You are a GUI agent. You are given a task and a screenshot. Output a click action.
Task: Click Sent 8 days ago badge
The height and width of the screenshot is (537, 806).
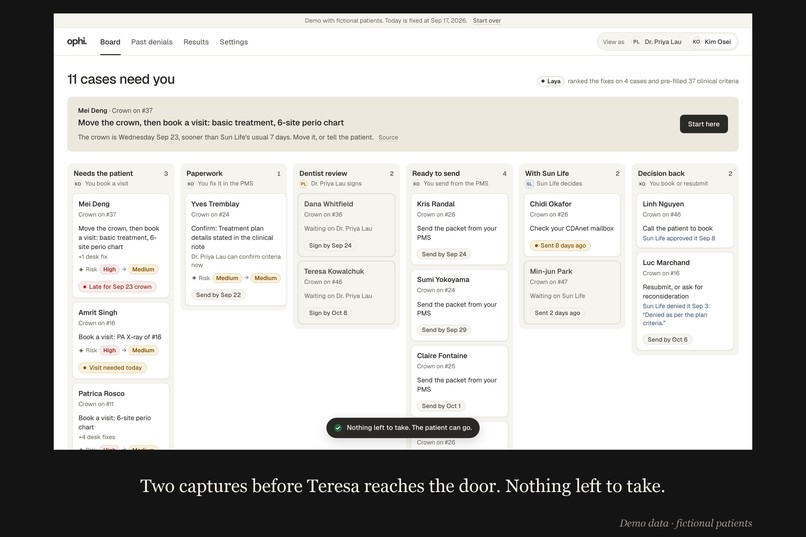pyautogui.click(x=560, y=246)
